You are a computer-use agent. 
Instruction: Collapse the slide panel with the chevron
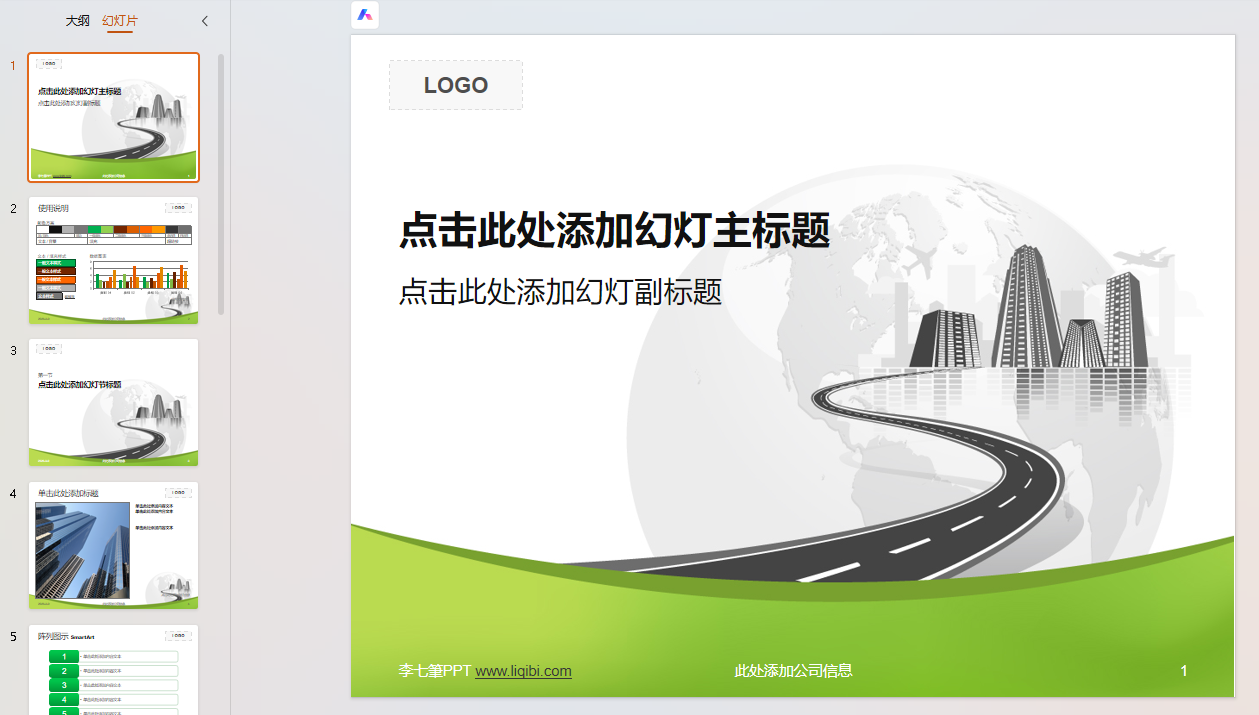(x=205, y=21)
